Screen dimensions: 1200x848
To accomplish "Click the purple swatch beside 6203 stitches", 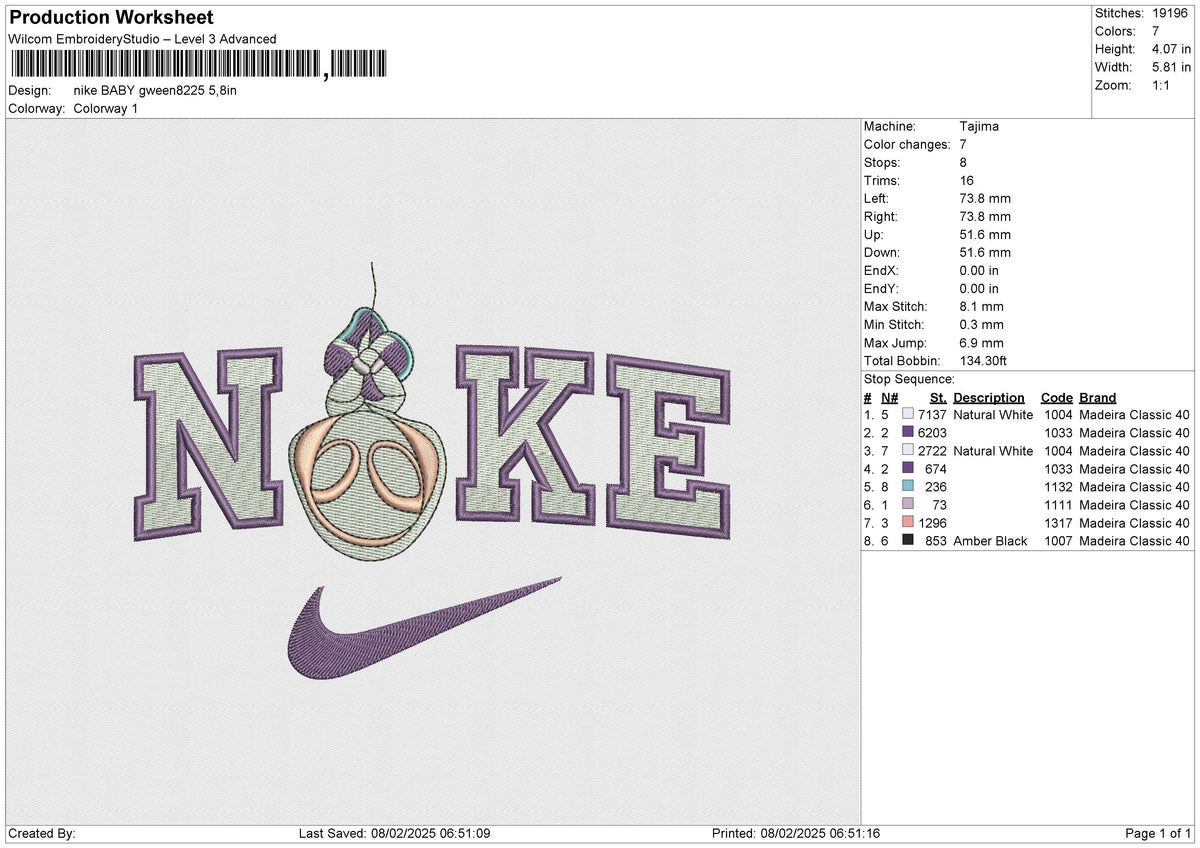I will click(x=908, y=433).
